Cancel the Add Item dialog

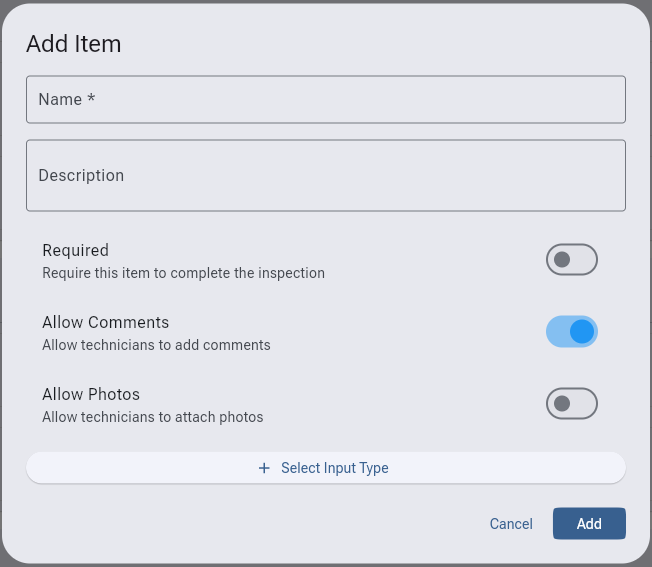[x=511, y=524]
